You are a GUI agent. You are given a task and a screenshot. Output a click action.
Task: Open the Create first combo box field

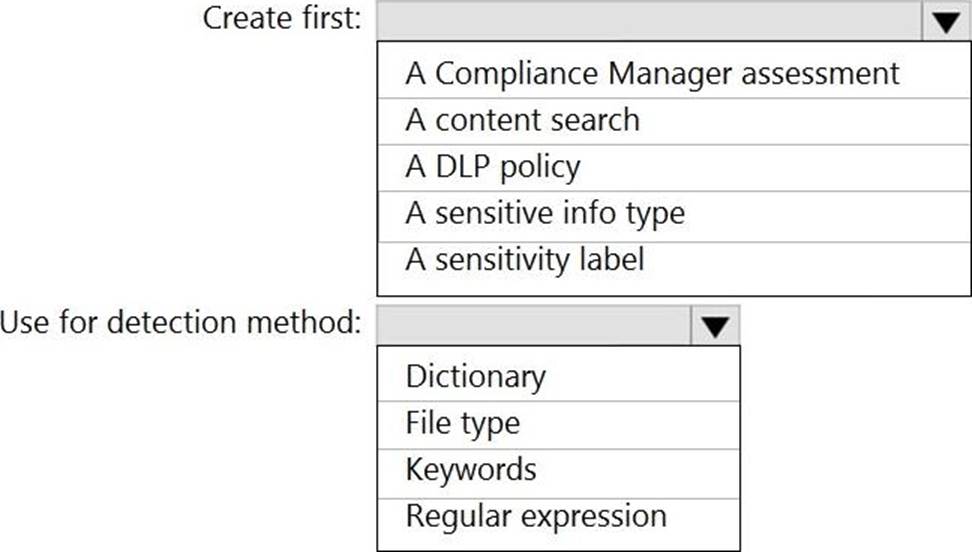pyautogui.click(x=649, y=22)
